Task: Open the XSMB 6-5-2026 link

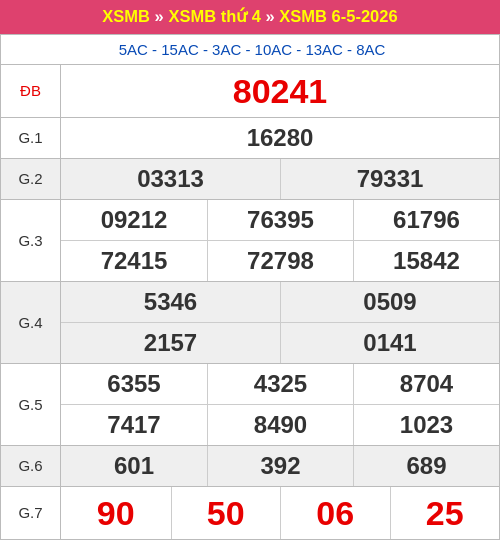Action: click(338, 16)
